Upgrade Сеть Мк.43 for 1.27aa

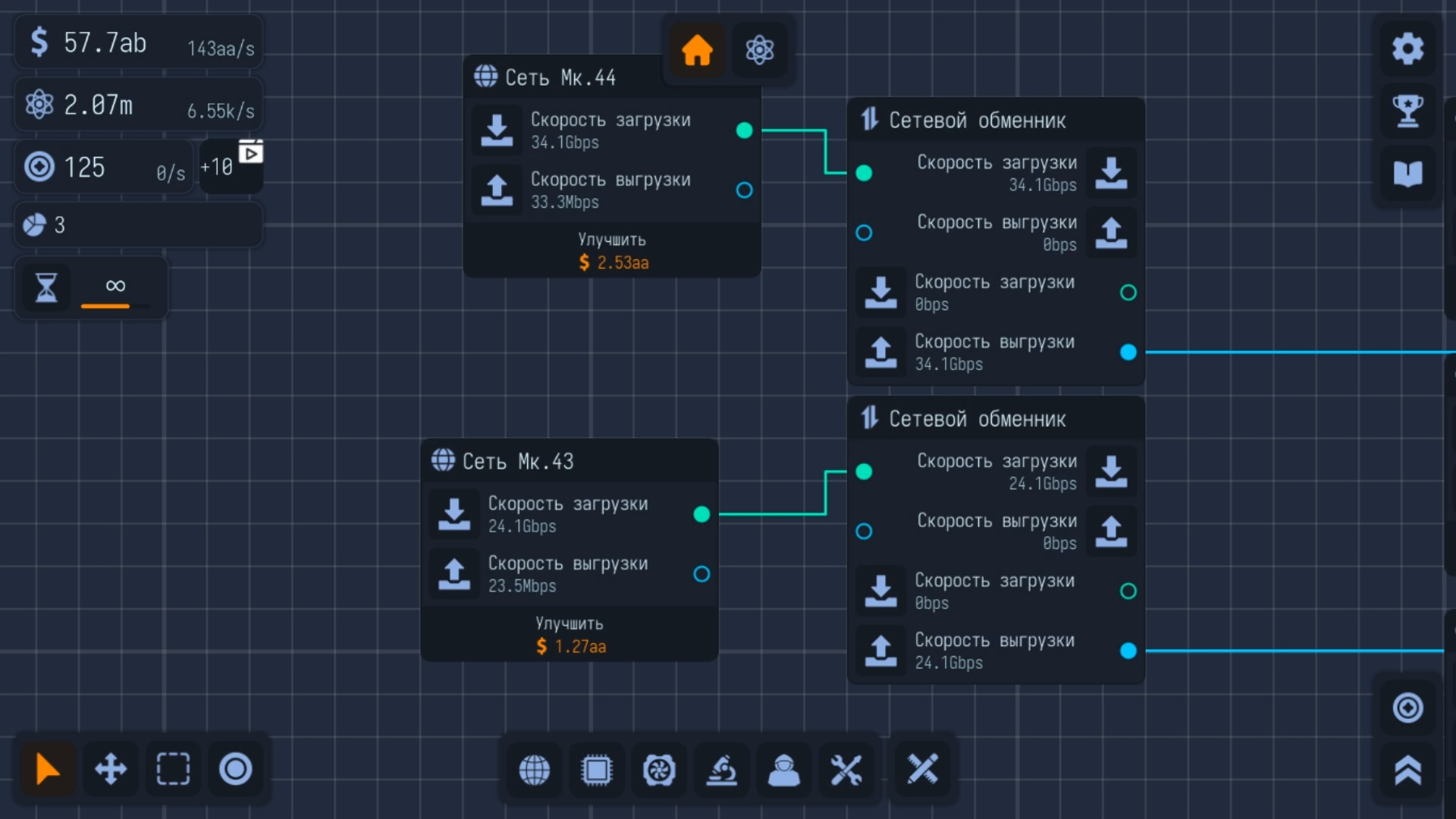tap(570, 635)
